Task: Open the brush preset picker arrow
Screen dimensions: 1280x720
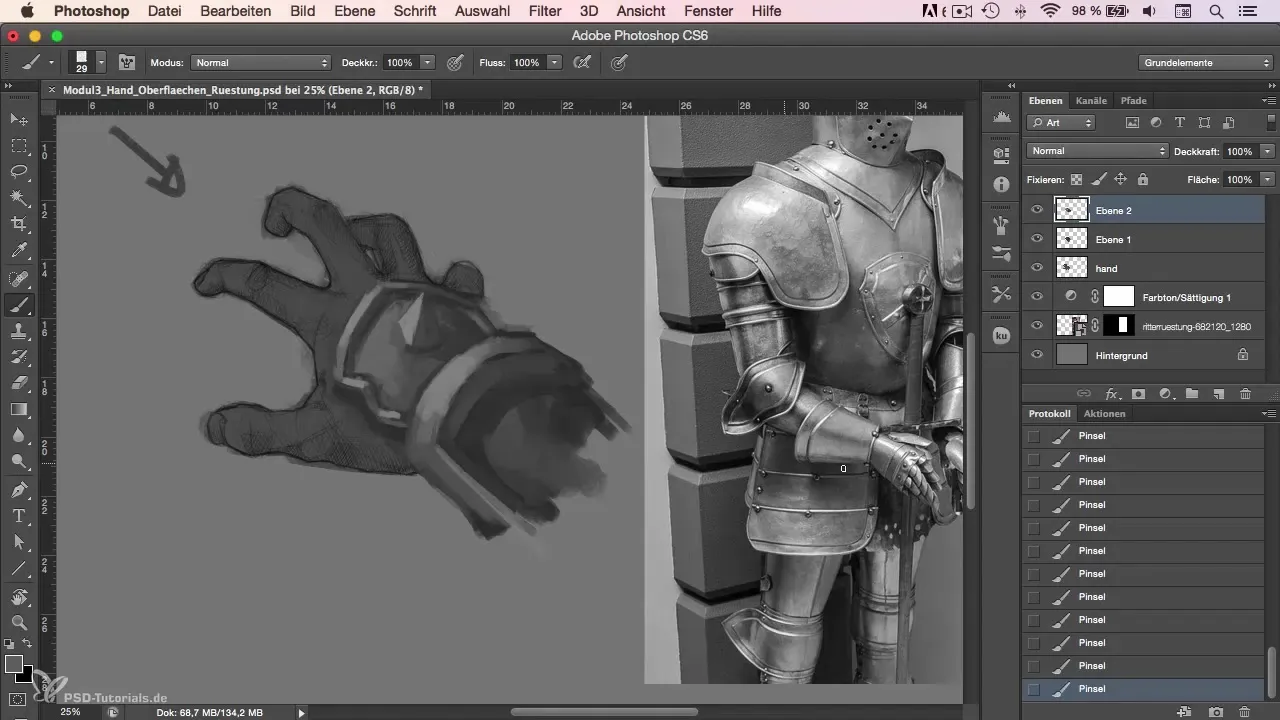Action: pyautogui.click(x=102, y=62)
